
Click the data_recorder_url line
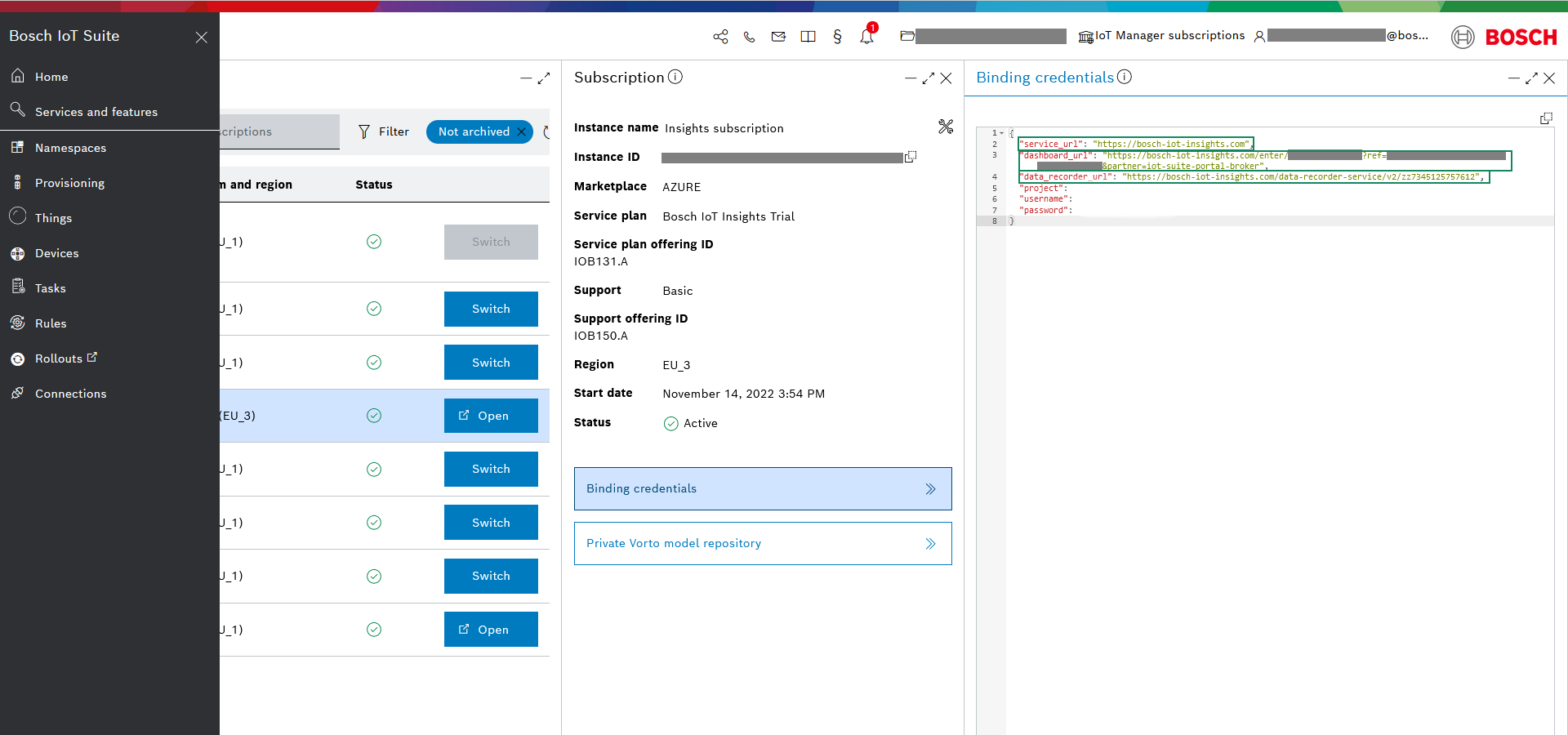coord(1254,176)
